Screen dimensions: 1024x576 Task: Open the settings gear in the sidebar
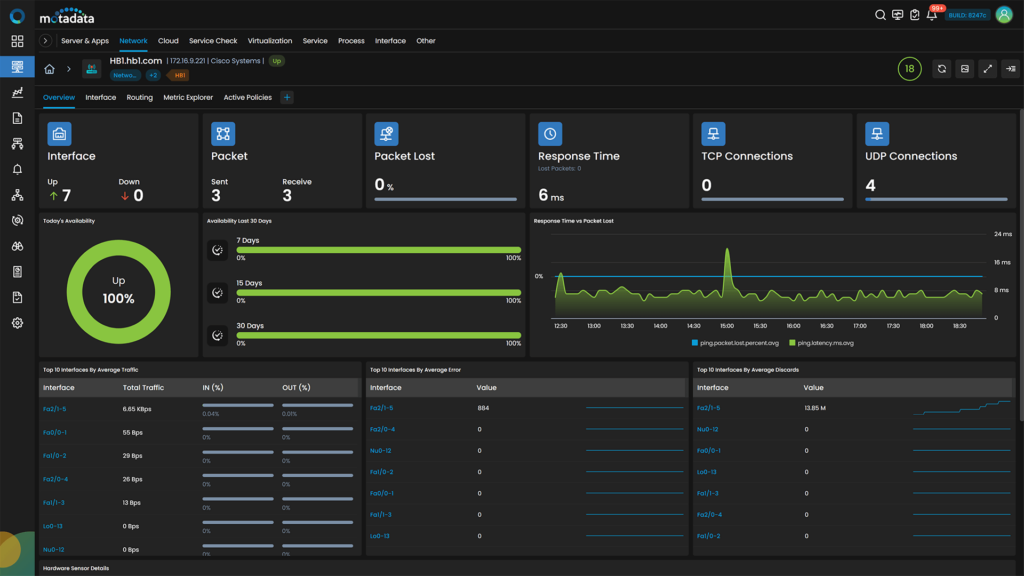coord(16,323)
